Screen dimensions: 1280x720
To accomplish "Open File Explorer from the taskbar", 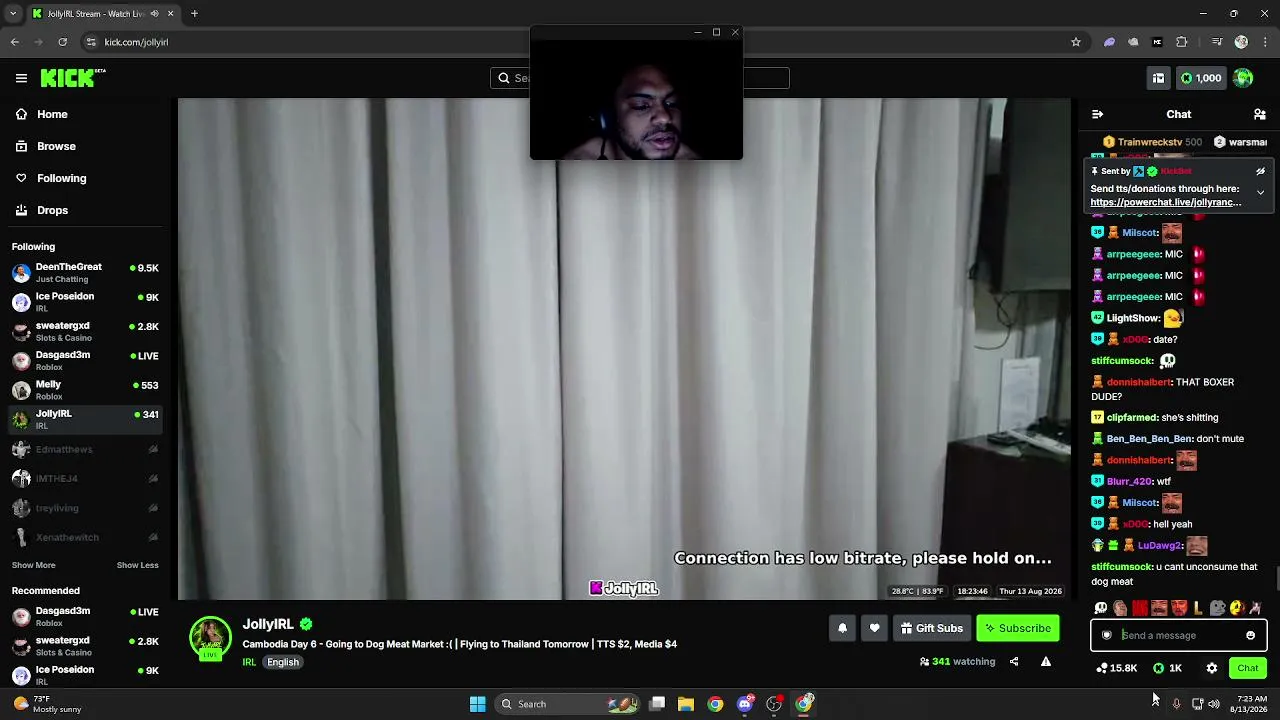I will (686, 704).
